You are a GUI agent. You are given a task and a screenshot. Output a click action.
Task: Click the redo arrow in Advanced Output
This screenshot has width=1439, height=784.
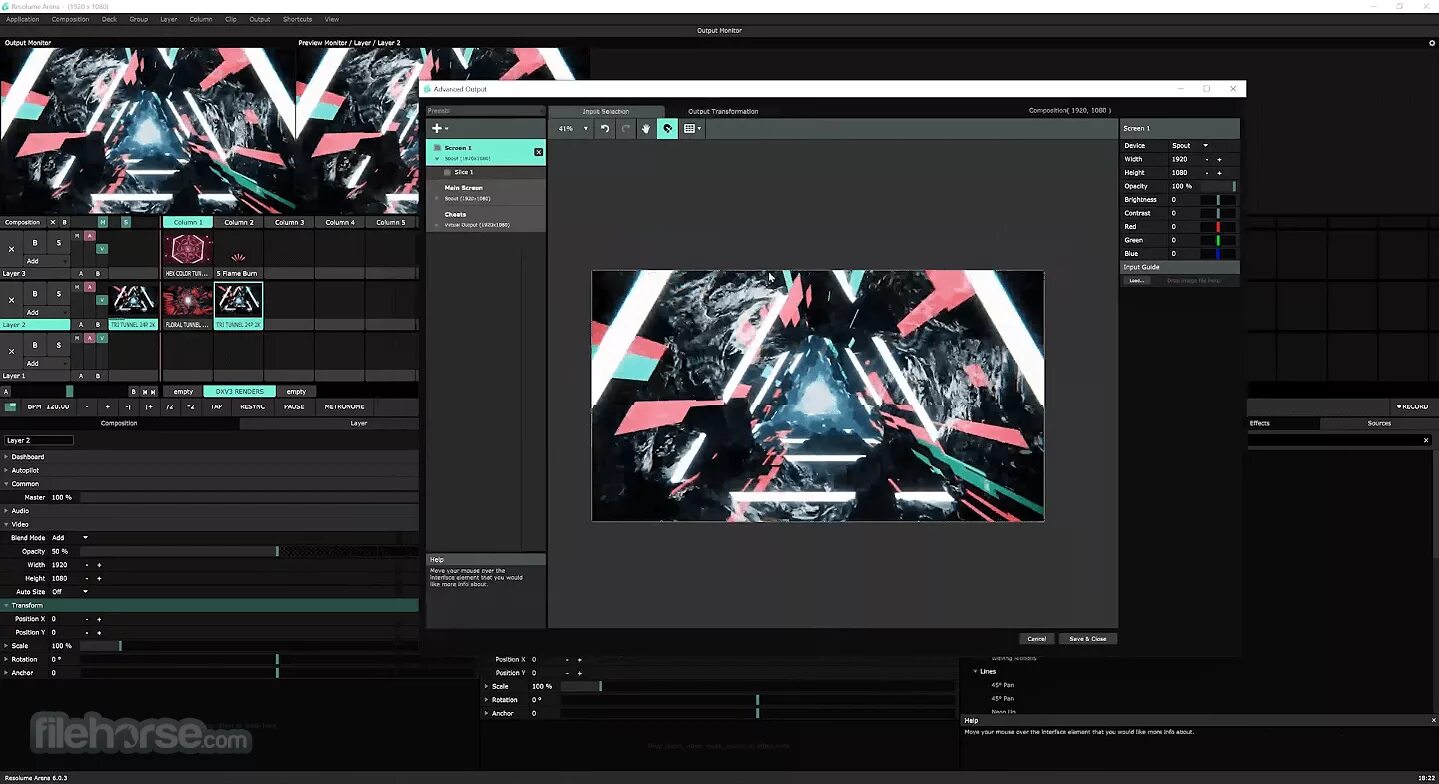pyautogui.click(x=626, y=129)
